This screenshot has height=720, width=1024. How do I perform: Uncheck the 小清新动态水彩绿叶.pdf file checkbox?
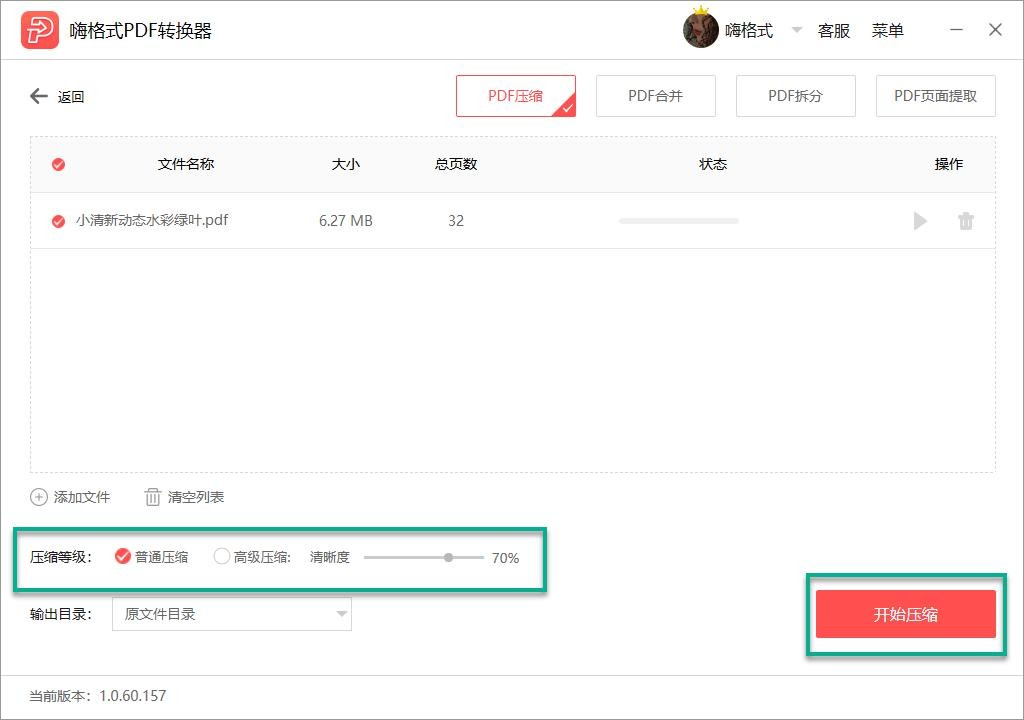coord(58,221)
